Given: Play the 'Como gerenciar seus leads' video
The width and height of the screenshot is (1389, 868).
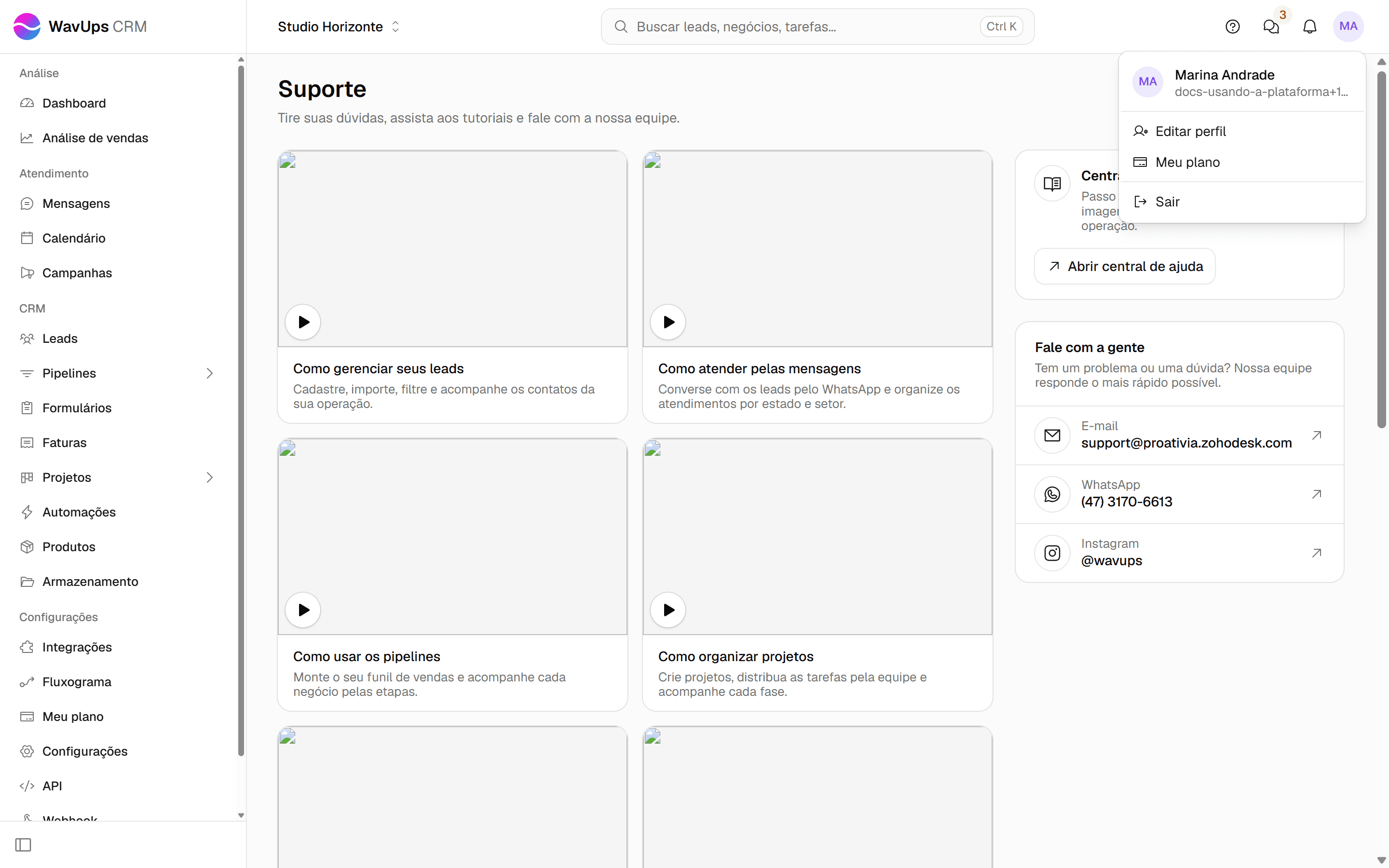Looking at the screenshot, I should point(303,322).
